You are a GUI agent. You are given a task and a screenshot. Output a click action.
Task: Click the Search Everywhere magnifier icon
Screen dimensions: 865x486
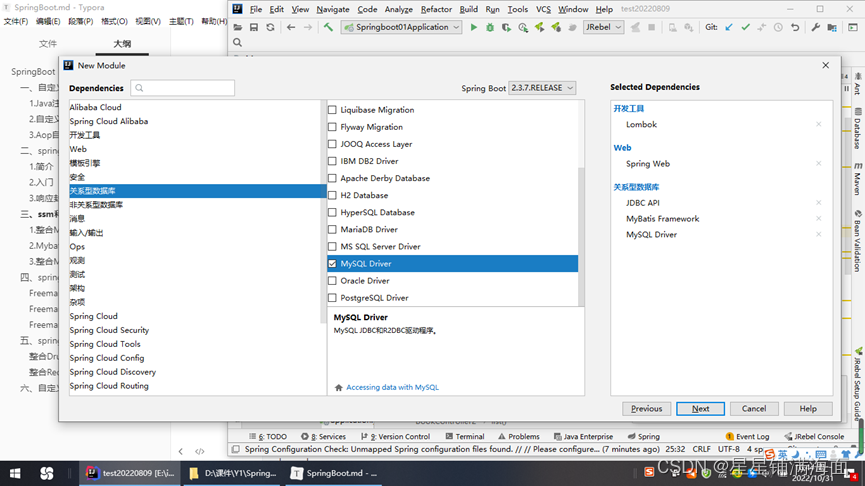tap(237, 42)
